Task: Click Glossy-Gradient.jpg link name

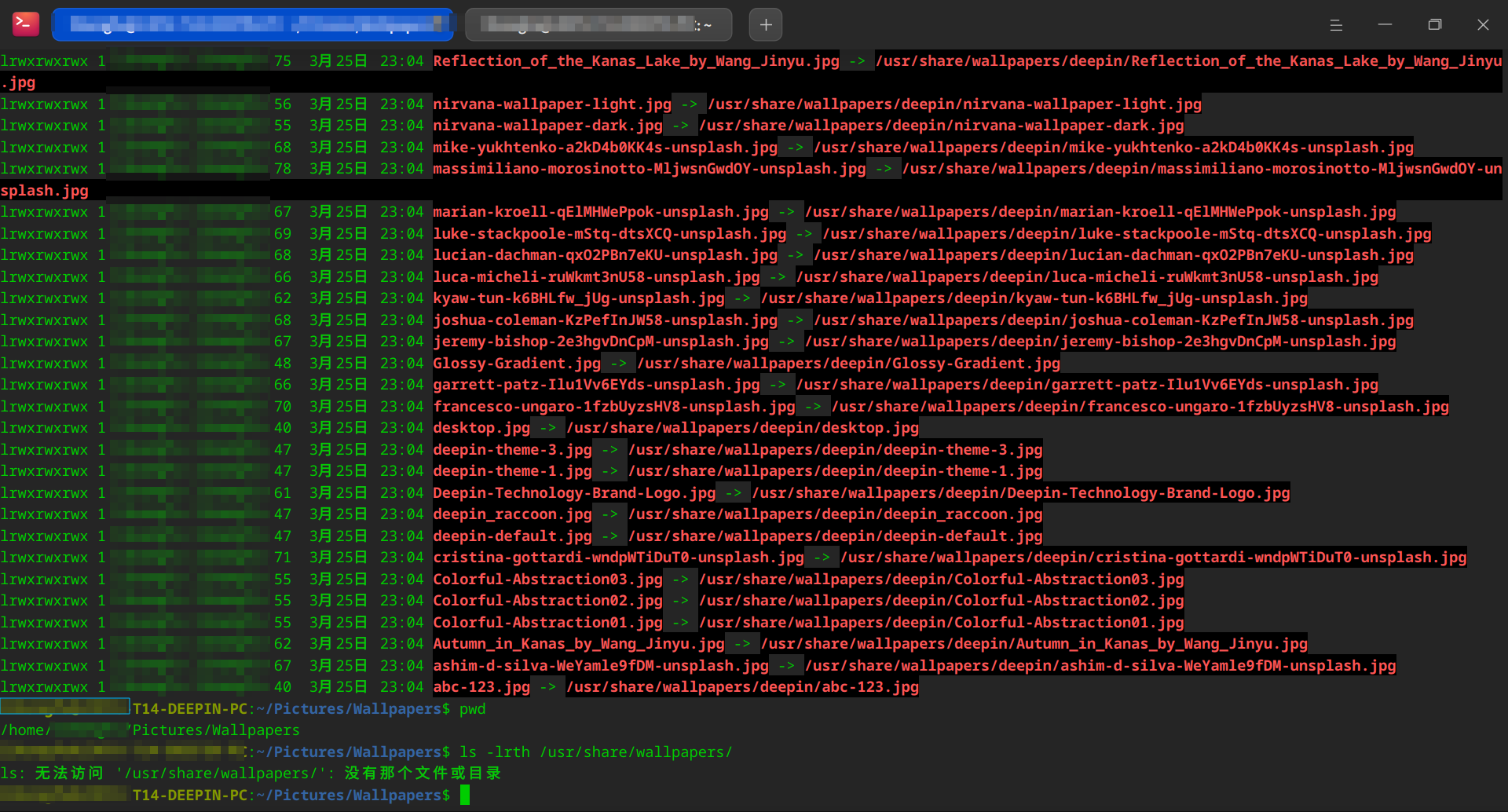Action: pos(517,364)
